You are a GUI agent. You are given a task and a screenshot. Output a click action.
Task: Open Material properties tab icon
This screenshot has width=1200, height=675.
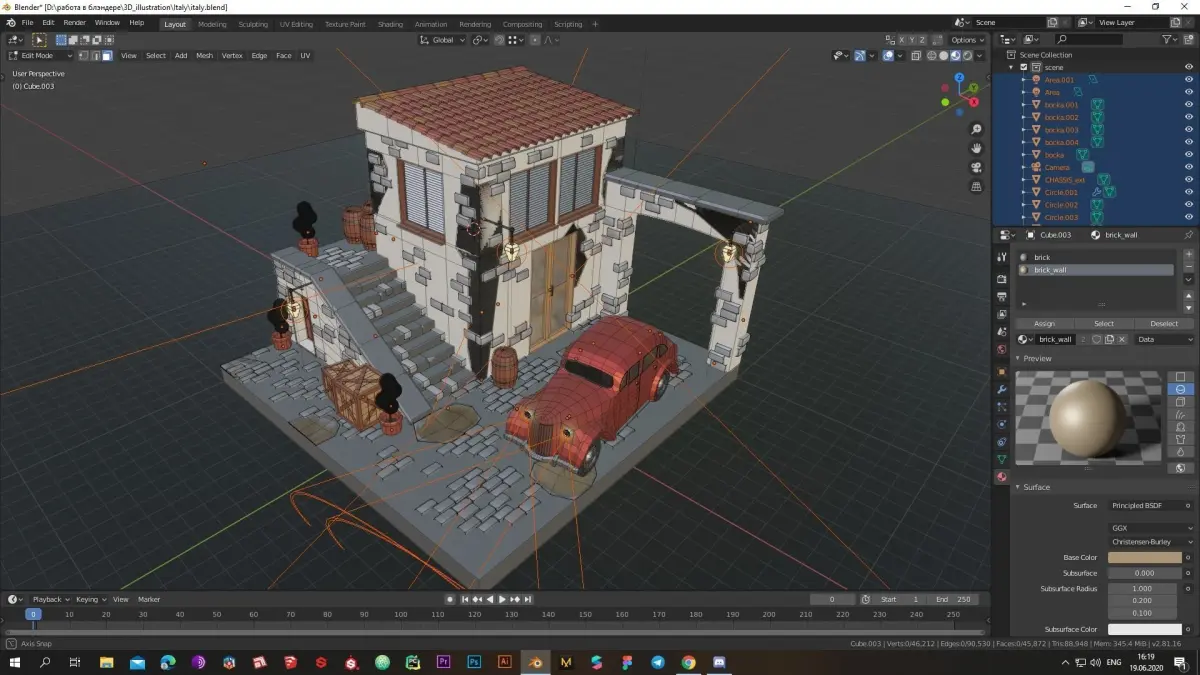coord(1002,477)
